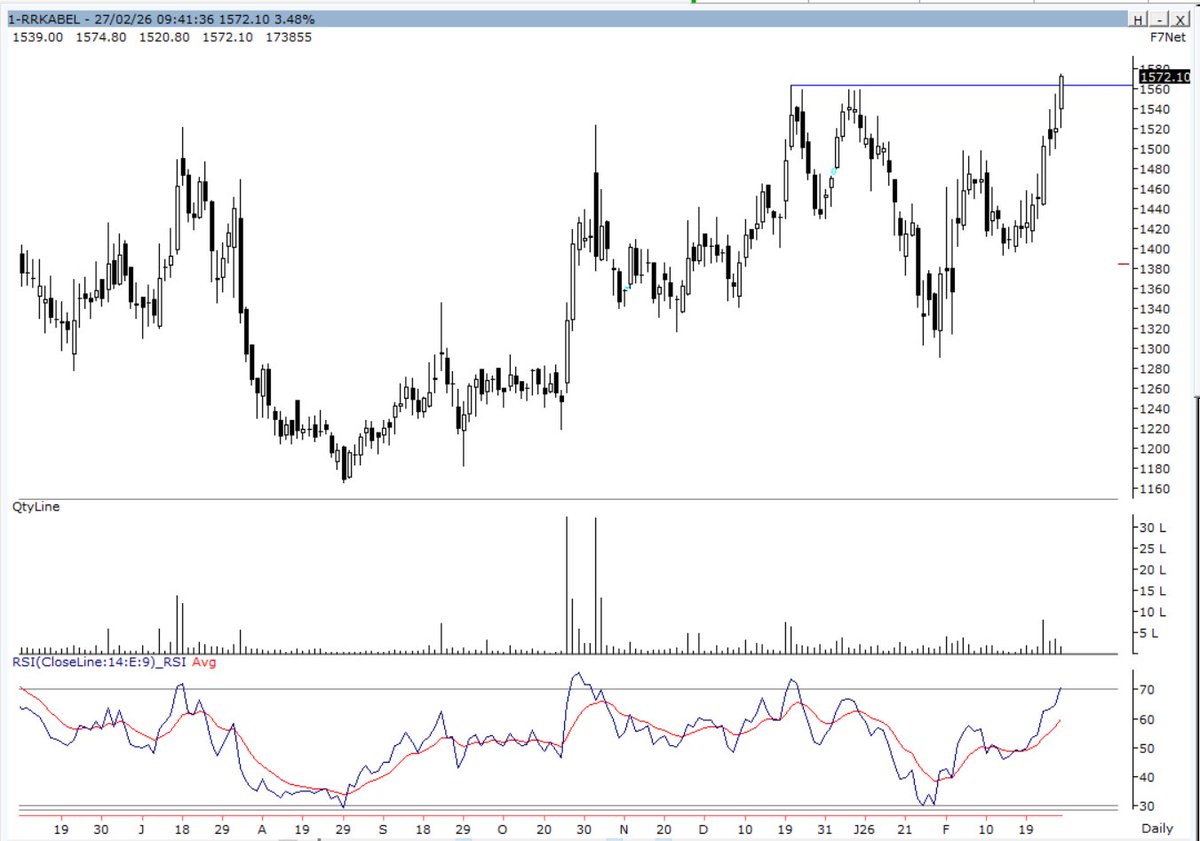Click the blue resistance line near 1560
The width and height of the screenshot is (1200, 841).
950,87
